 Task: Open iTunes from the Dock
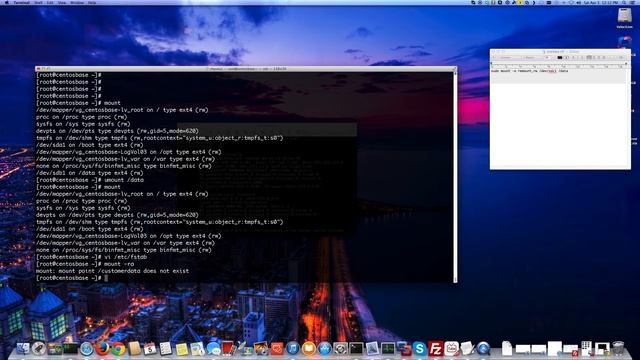[293, 349]
